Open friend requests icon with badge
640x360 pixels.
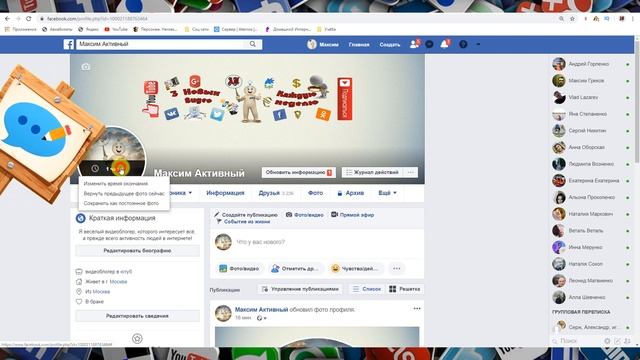(414, 44)
